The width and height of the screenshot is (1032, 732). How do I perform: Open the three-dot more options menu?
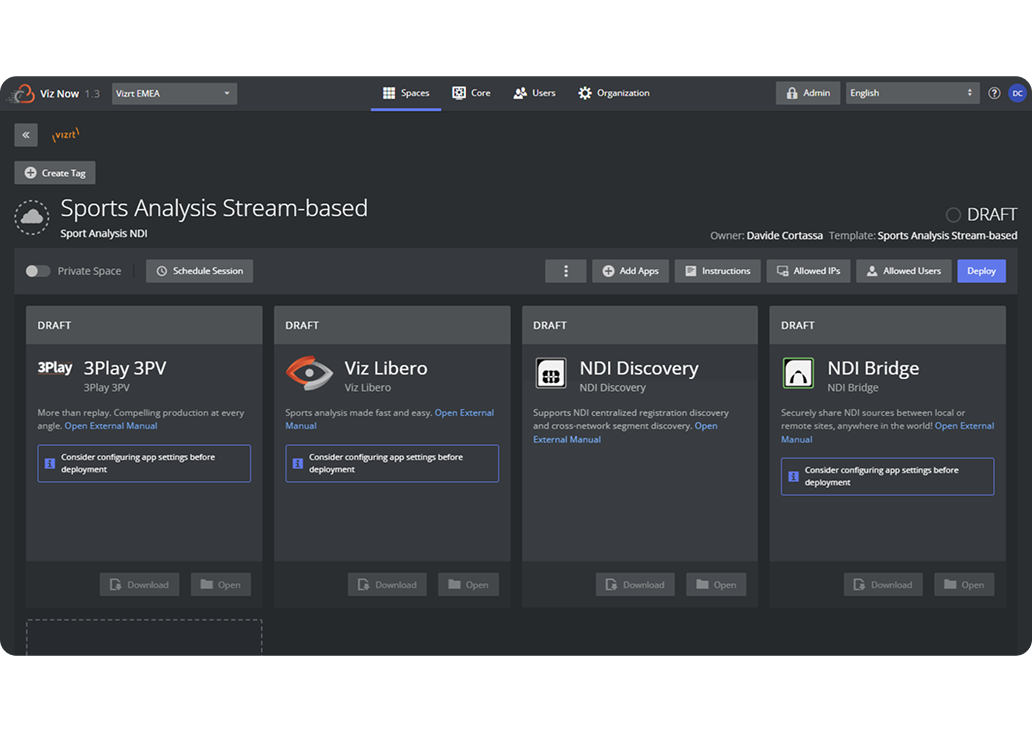coord(566,271)
